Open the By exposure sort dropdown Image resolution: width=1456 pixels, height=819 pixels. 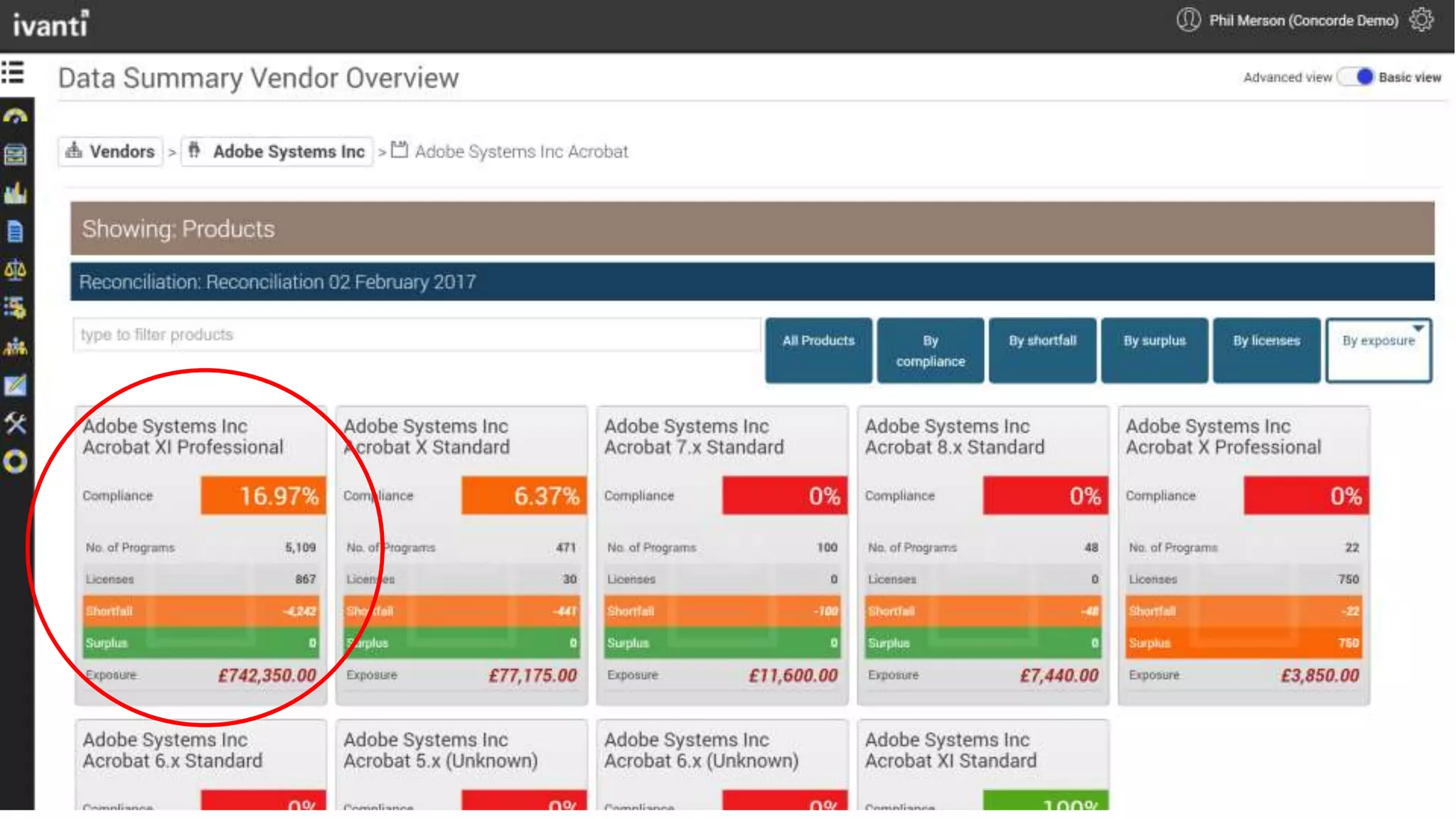[1379, 350]
